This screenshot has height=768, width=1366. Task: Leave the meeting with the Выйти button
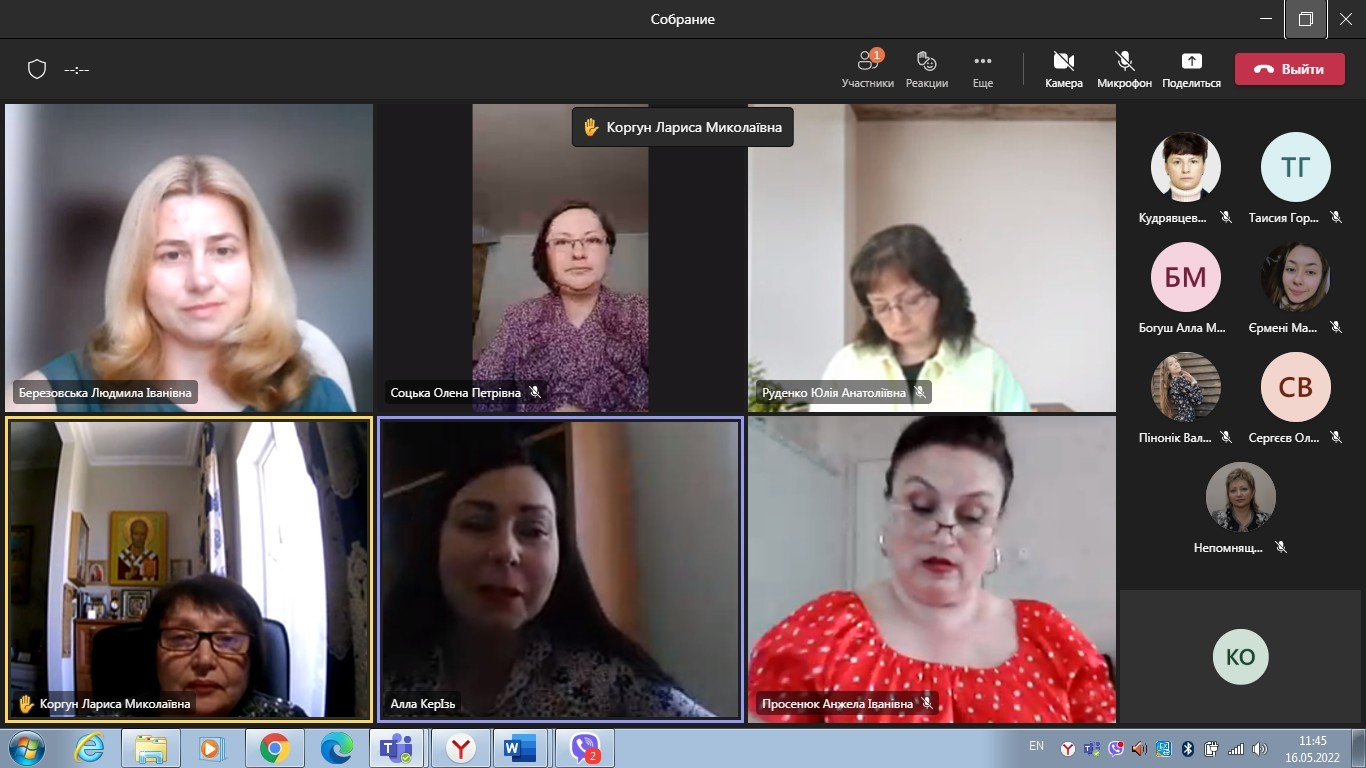click(1290, 69)
